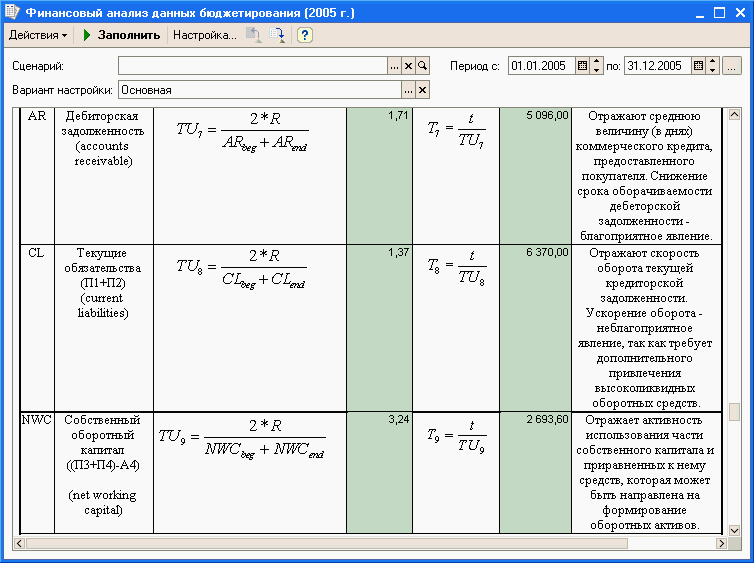This screenshot has height=563, width=754.
Task: Click the vertical scrollbar thumb
Action: (734, 412)
